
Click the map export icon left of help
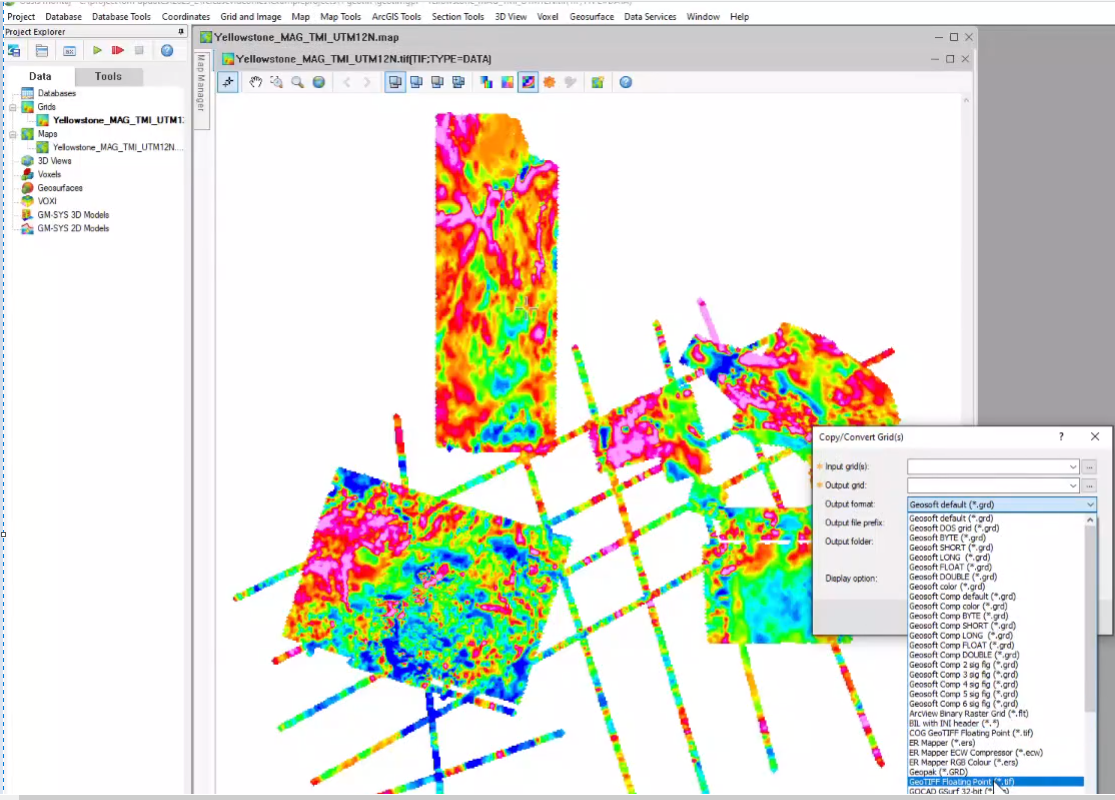click(x=597, y=82)
